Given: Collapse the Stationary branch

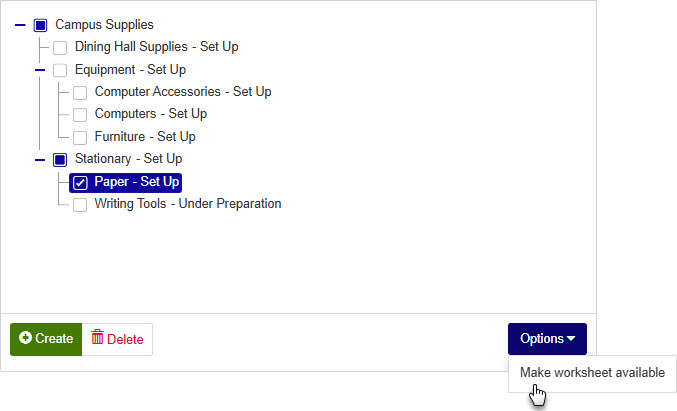Looking at the screenshot, I should click(x=40, y=159).
